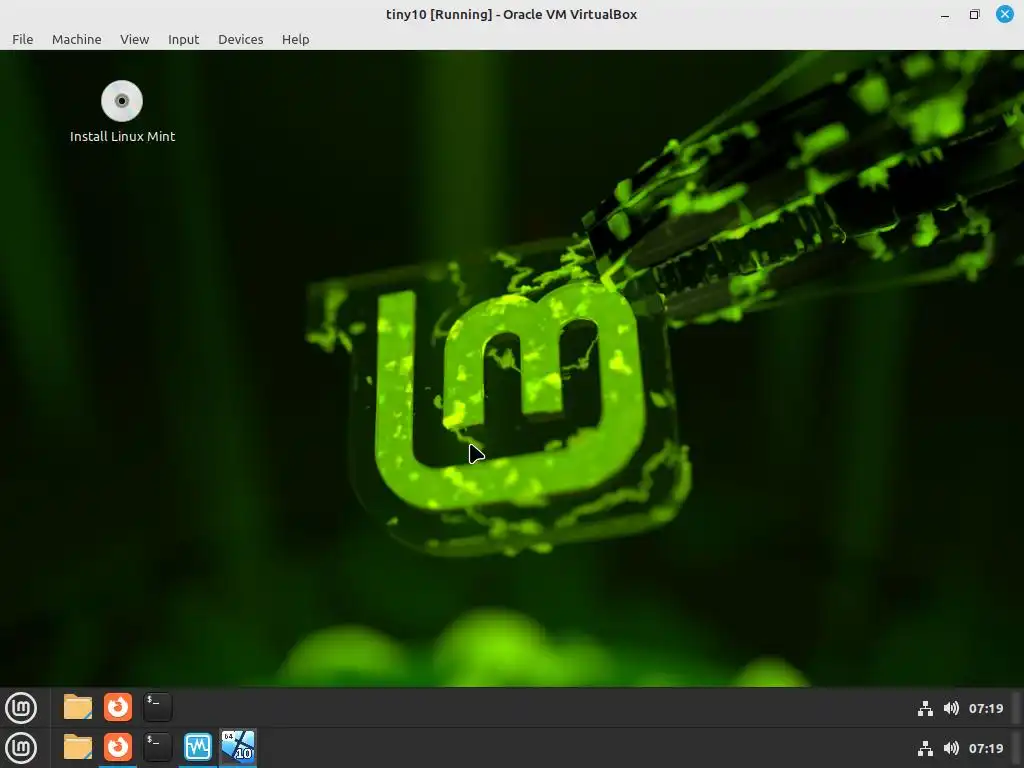The width and height of the screenshot is (1024, 768).
Task: Click the host network tray icon
Action: tap(925, 748)
